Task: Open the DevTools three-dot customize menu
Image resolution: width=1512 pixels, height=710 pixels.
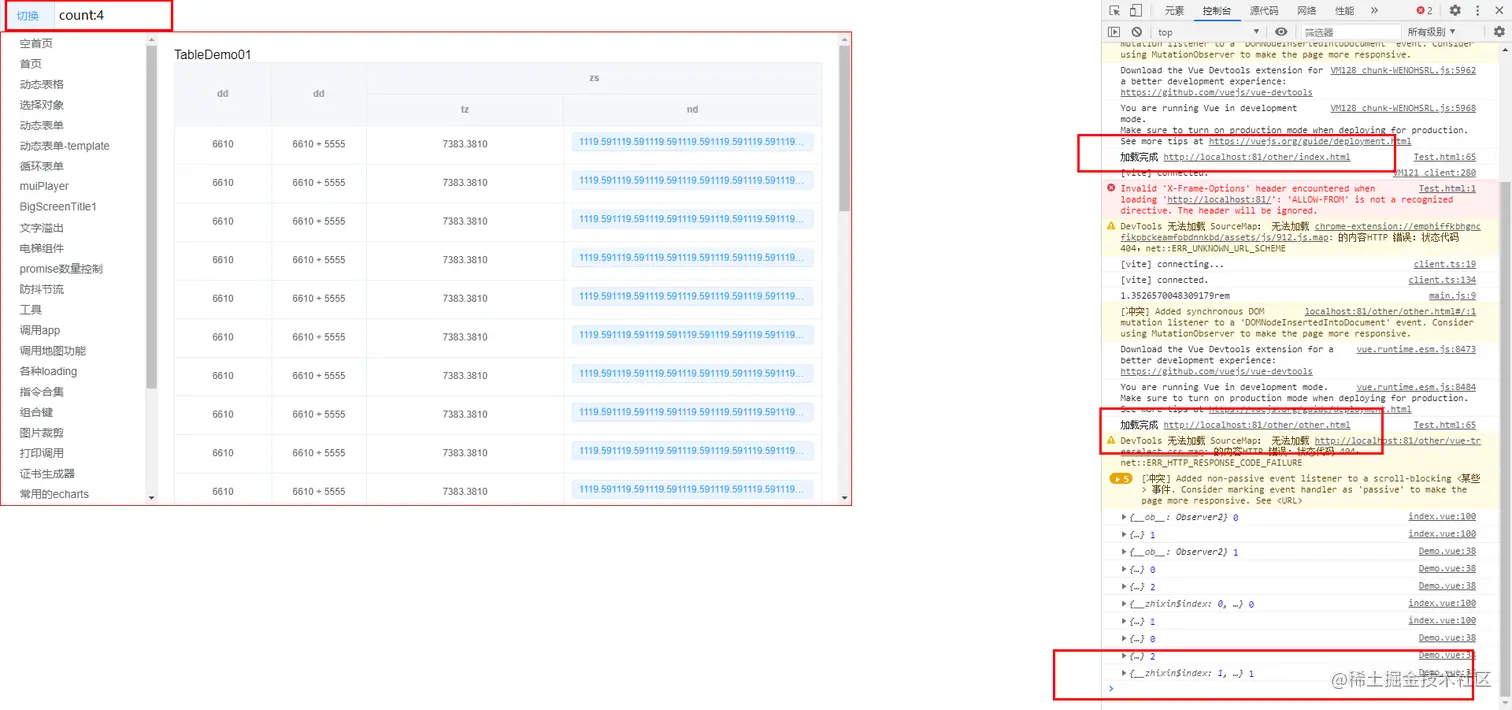Action: point(1477,10)
